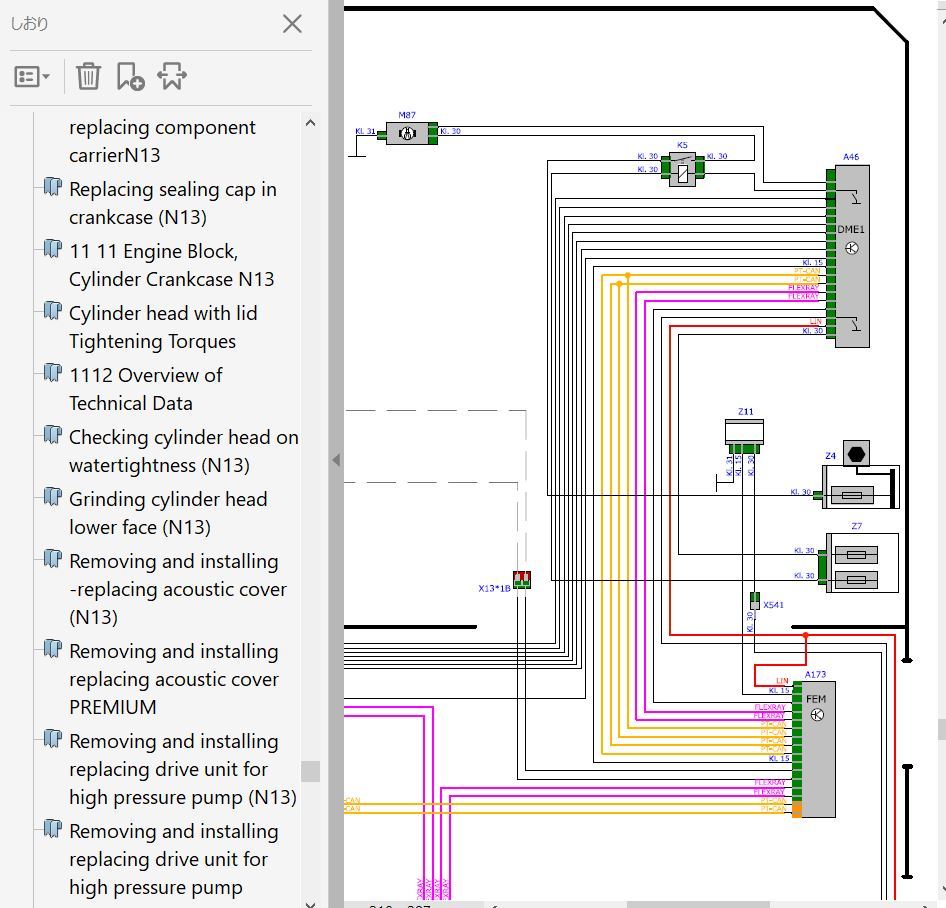Click the しおり panel title

click(x=30, y=24)
